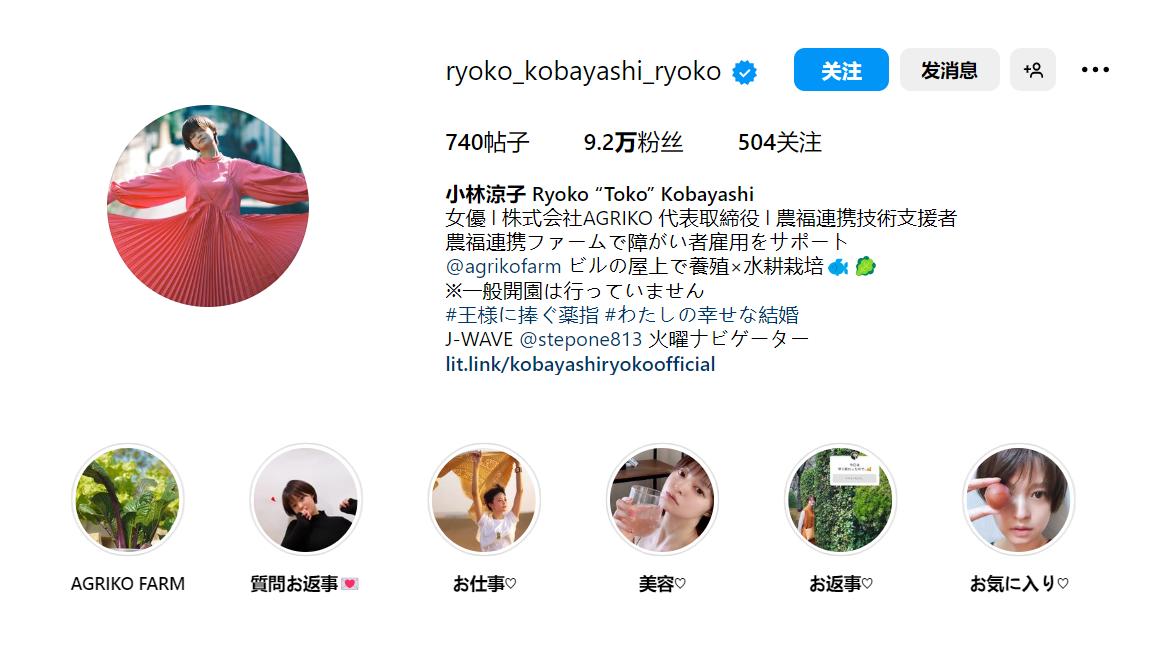Open the 9.2万粉丝 followers list
This screenshot has height=650, width=1156.
633,142
